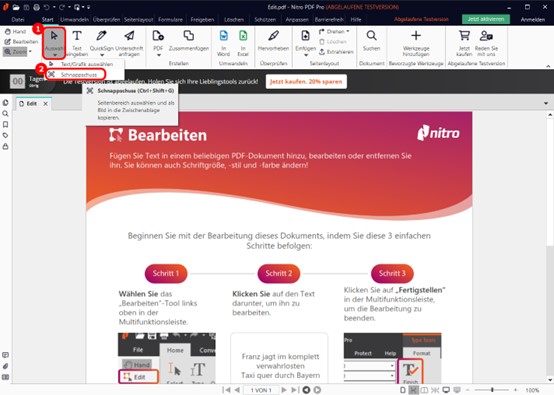Click the previous view round button

[306, 390]
